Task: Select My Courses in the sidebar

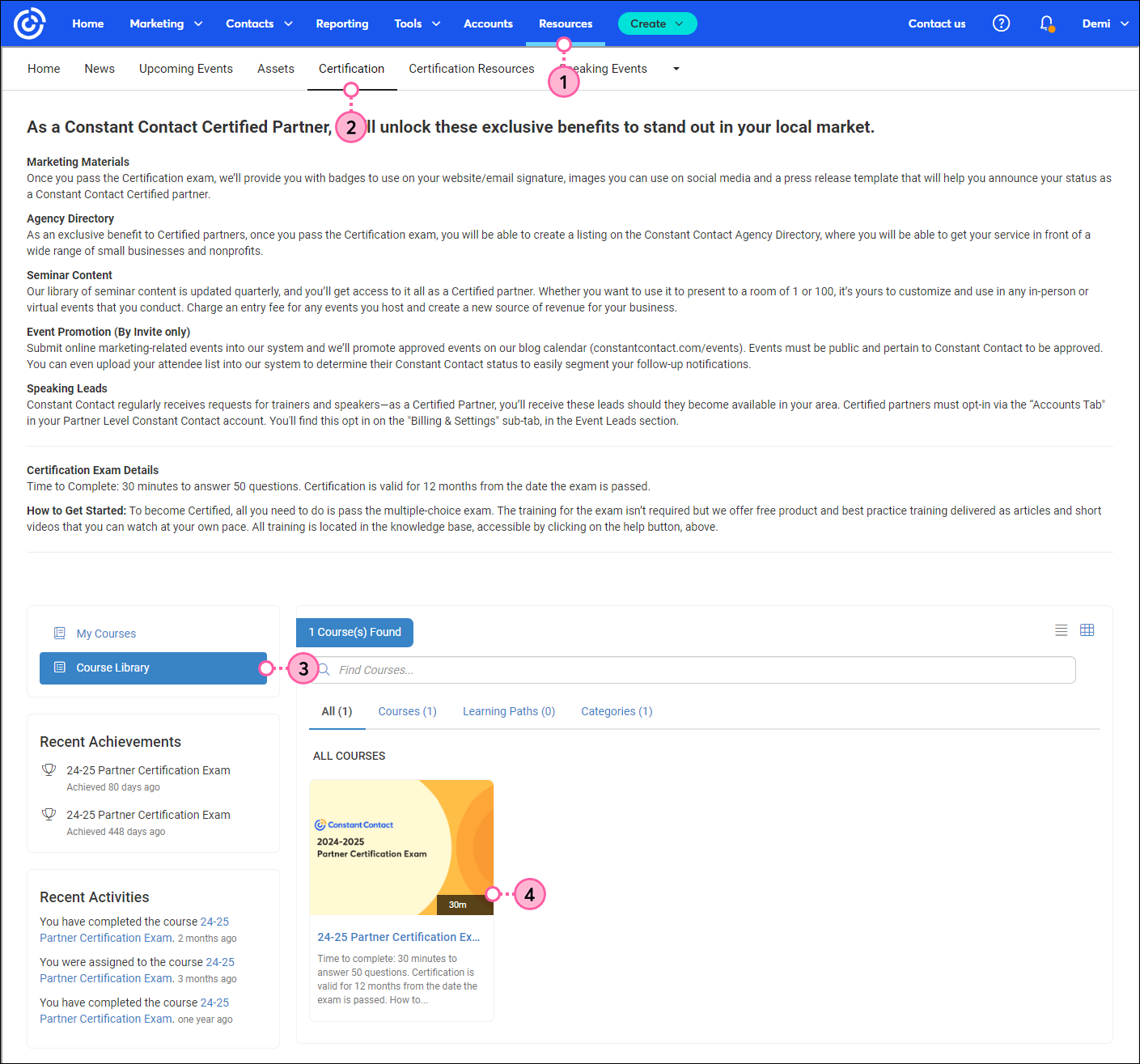Action: tap(106, 633)
